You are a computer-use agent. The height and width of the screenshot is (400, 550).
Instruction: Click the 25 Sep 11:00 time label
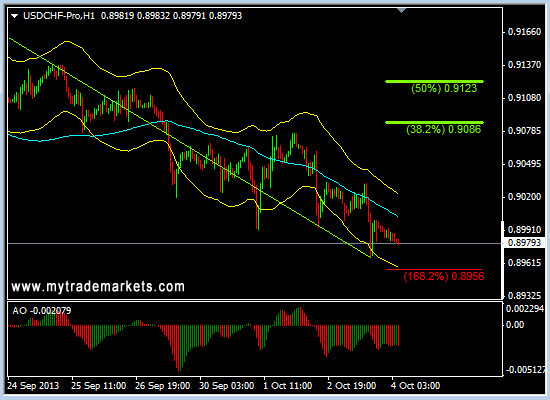coord(99,386)
